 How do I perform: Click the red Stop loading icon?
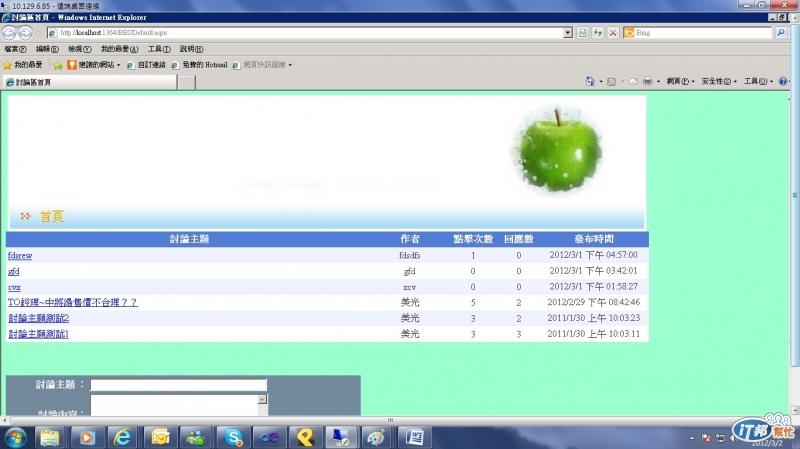[613, 33]
